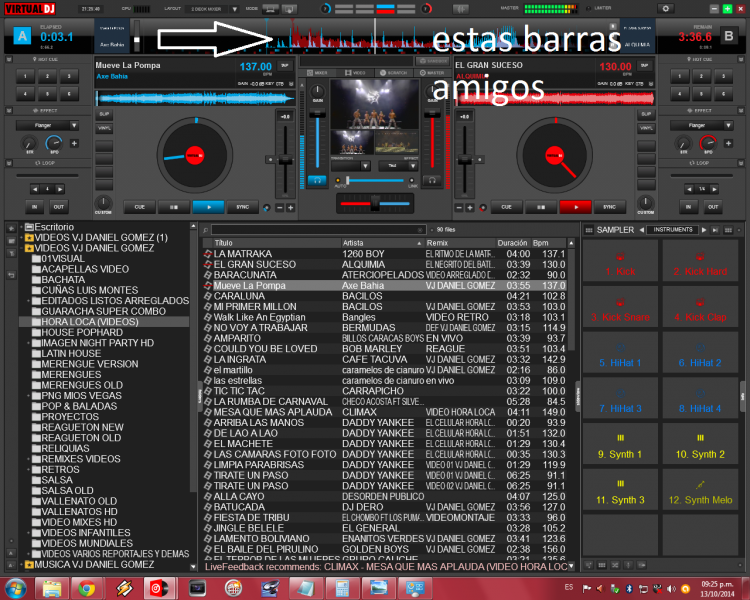The width and height of the screenshot is (750, 600).
Task: Click the deck B headphone cue button
Action: click(x=432, y=180)
